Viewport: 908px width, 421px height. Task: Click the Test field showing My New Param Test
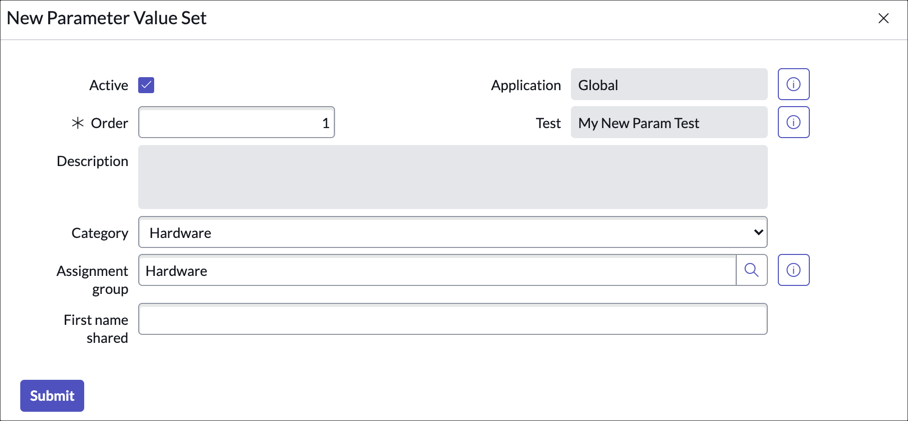tap(669, 122)
